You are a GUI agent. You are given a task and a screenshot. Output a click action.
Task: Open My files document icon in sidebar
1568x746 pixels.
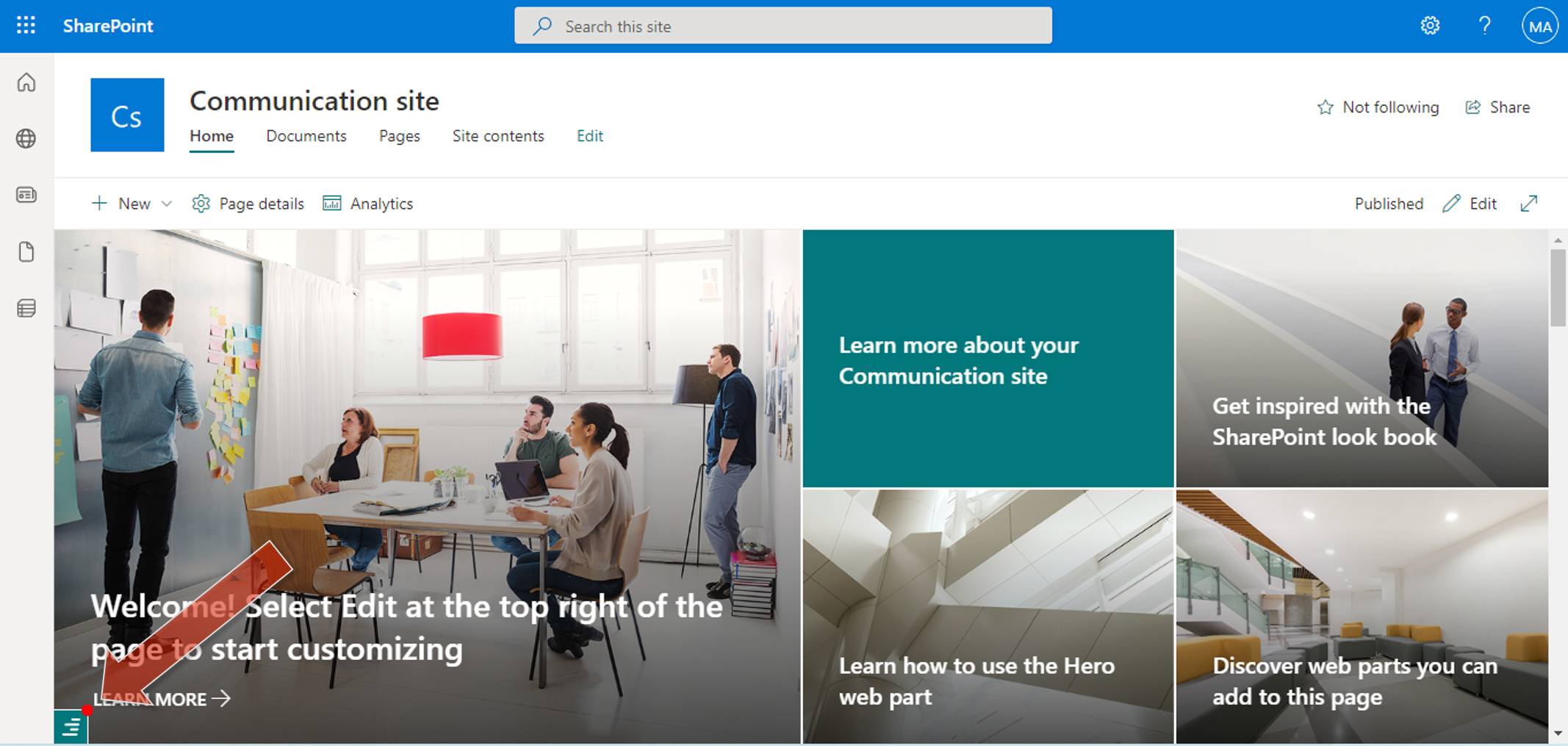tap(26, 251)
